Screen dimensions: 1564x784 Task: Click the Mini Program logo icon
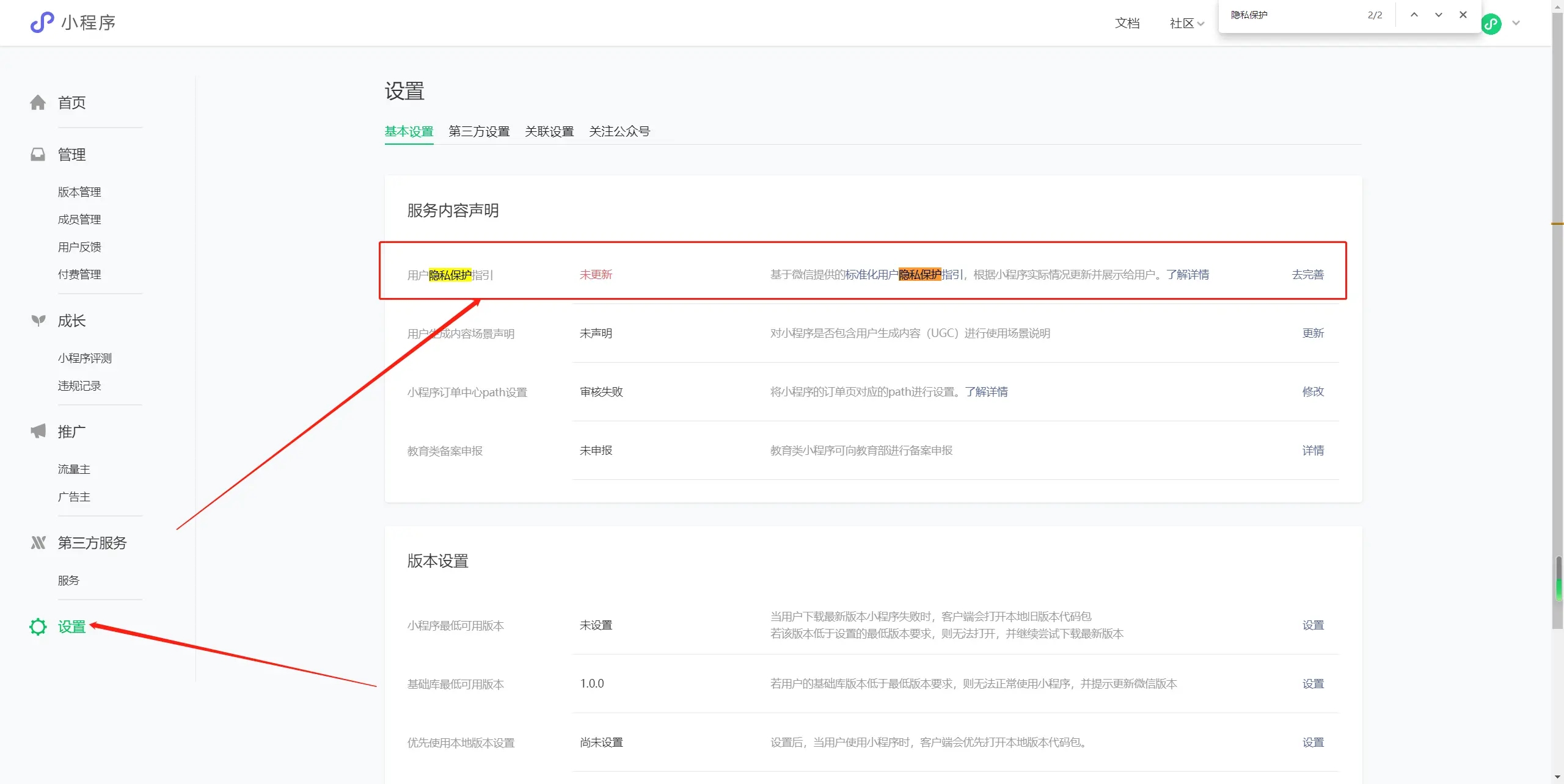click(x=42, y=23)
